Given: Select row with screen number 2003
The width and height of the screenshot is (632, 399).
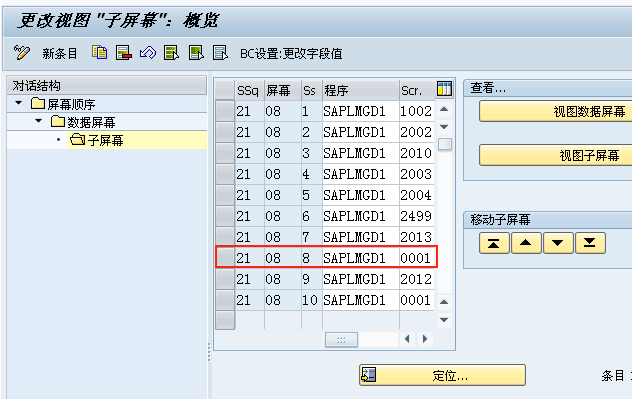Looking at the screenshot, I should coord(225,174).
